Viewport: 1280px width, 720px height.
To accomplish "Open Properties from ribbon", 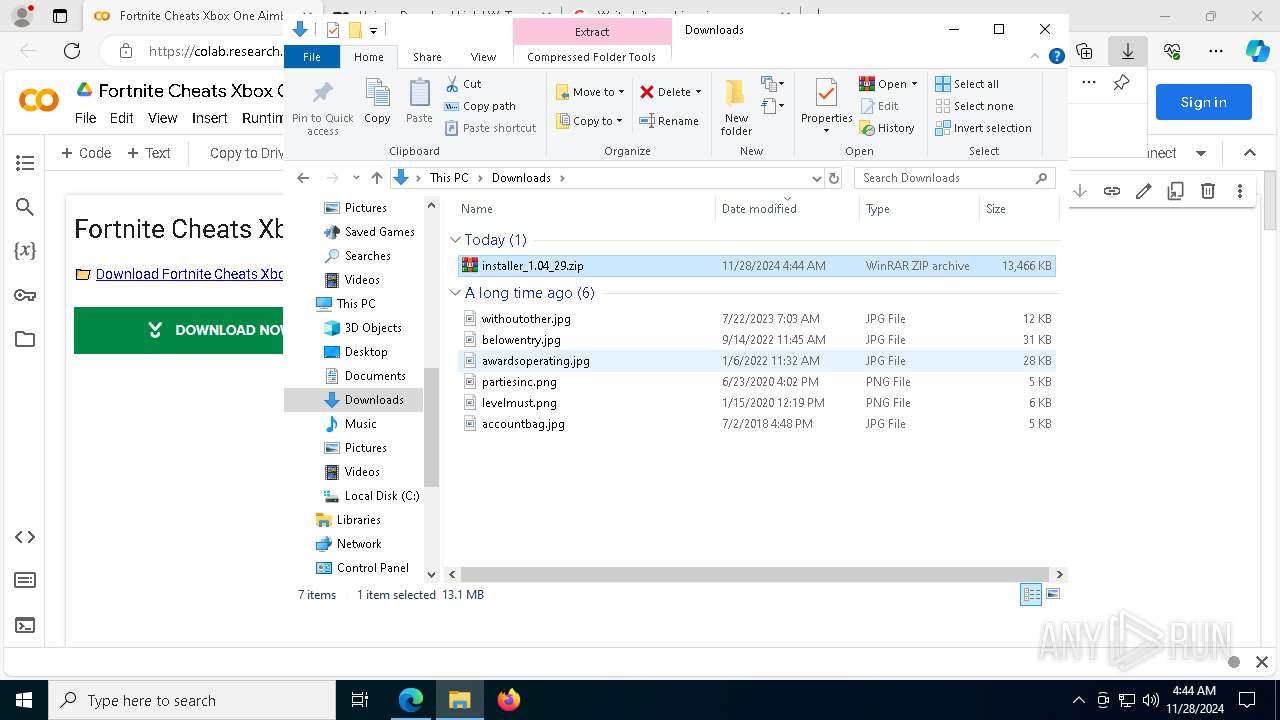I will point(826,106).
